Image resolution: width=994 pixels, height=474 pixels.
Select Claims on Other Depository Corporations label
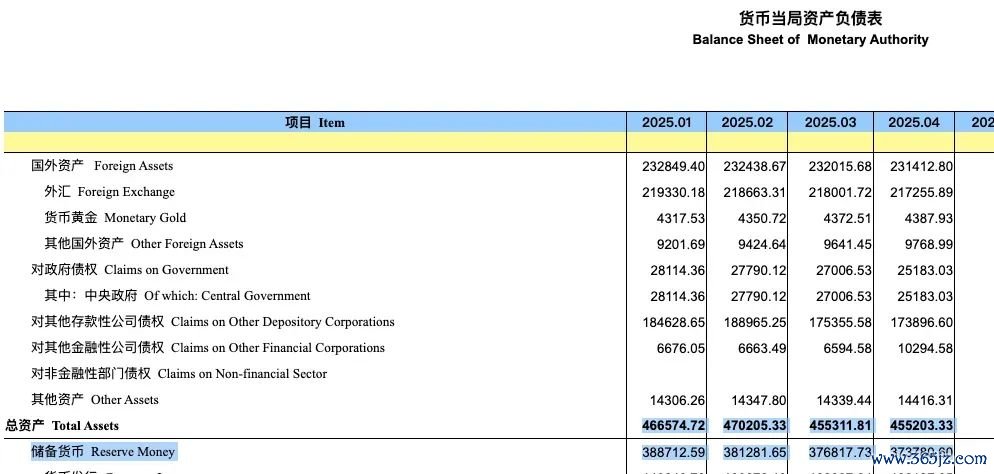[x=213, y=322]
